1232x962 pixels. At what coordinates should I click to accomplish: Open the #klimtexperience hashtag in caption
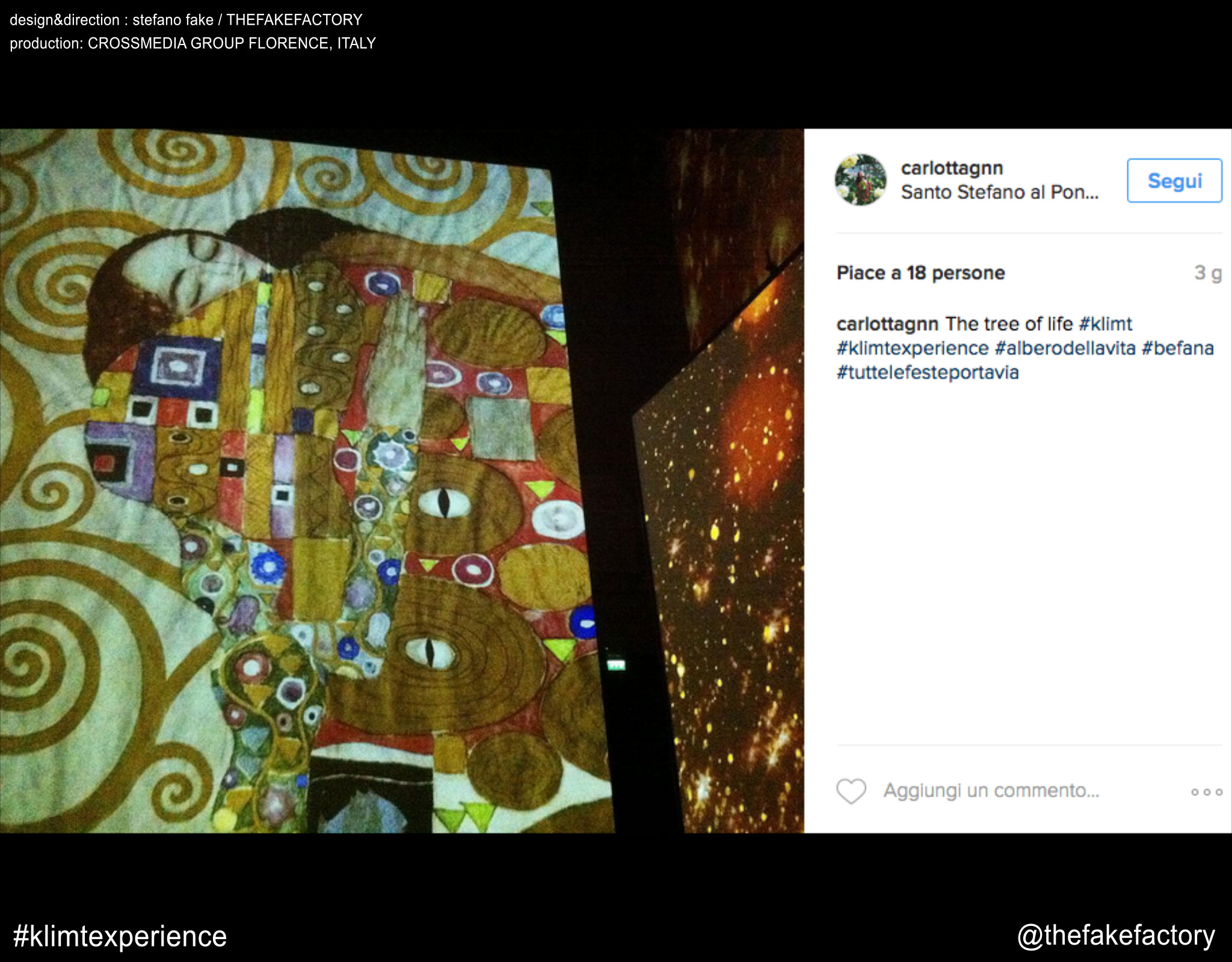click(x=912, y=348)
